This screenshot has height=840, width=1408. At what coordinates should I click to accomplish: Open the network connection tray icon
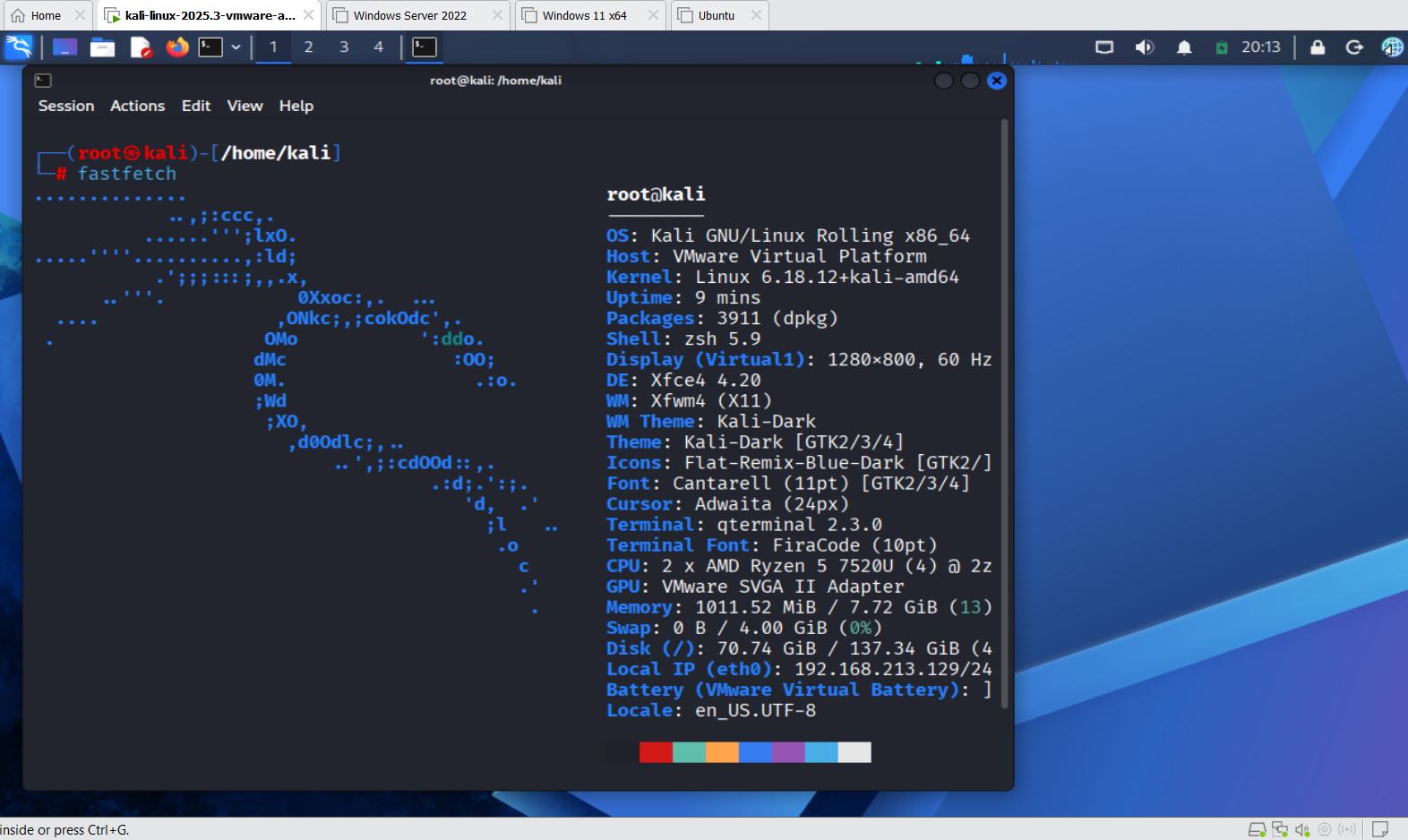click(1104, 47)
